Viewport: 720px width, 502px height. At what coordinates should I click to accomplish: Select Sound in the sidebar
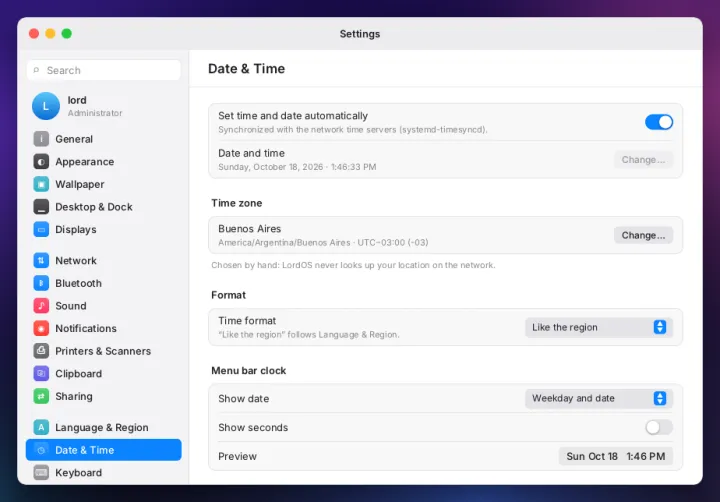103,305
